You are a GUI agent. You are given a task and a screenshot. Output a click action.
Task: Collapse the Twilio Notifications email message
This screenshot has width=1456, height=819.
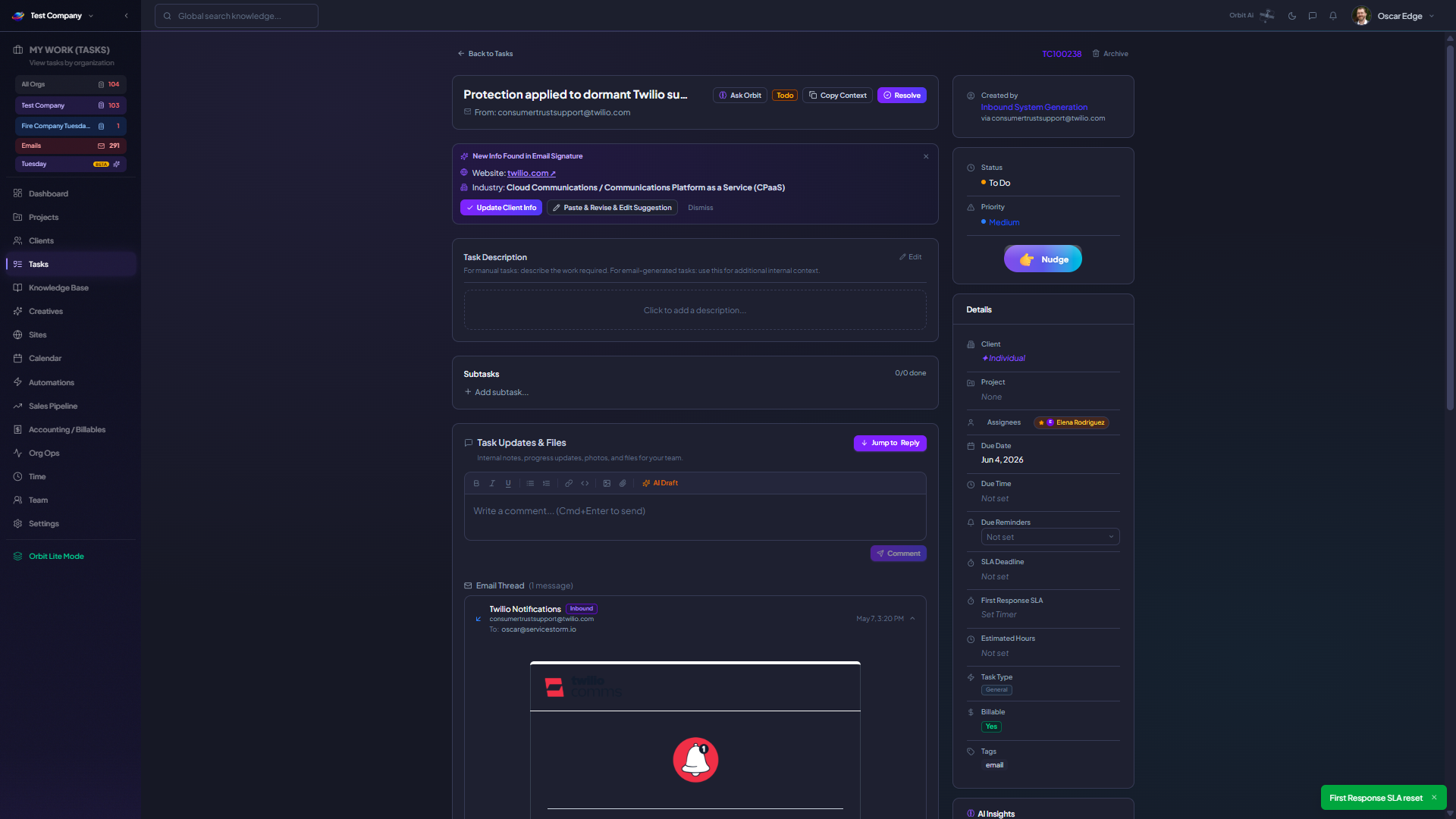pos(912,619)
